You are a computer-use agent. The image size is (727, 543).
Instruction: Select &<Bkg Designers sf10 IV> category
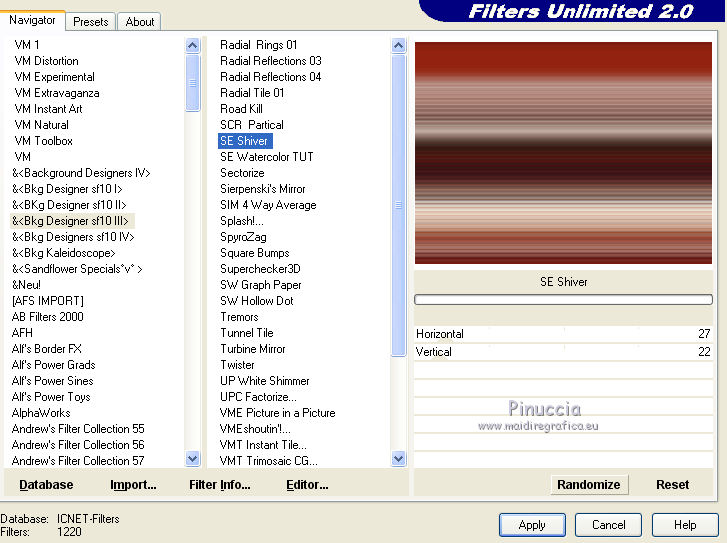point(73,237)
